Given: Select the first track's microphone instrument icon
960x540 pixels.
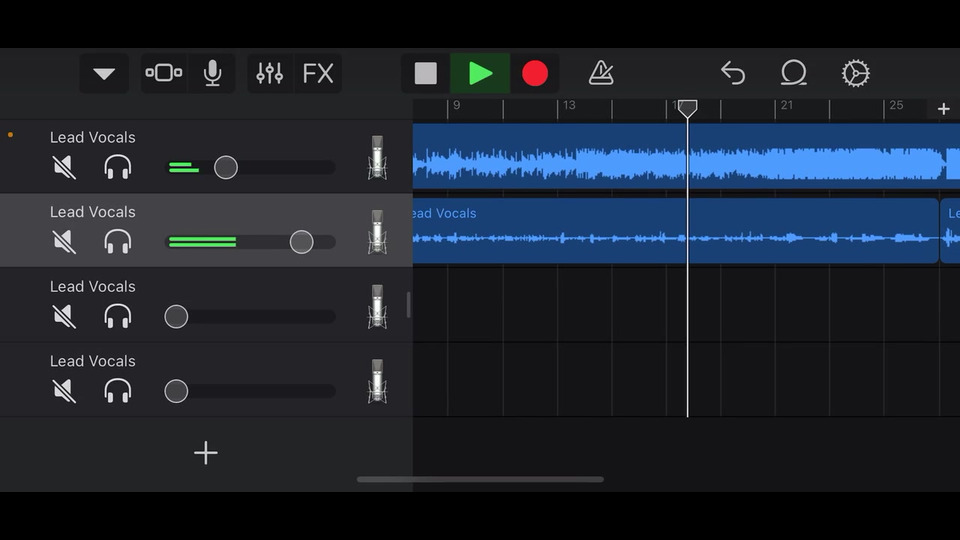Looking at the screenshot, I should coord(377,158).
